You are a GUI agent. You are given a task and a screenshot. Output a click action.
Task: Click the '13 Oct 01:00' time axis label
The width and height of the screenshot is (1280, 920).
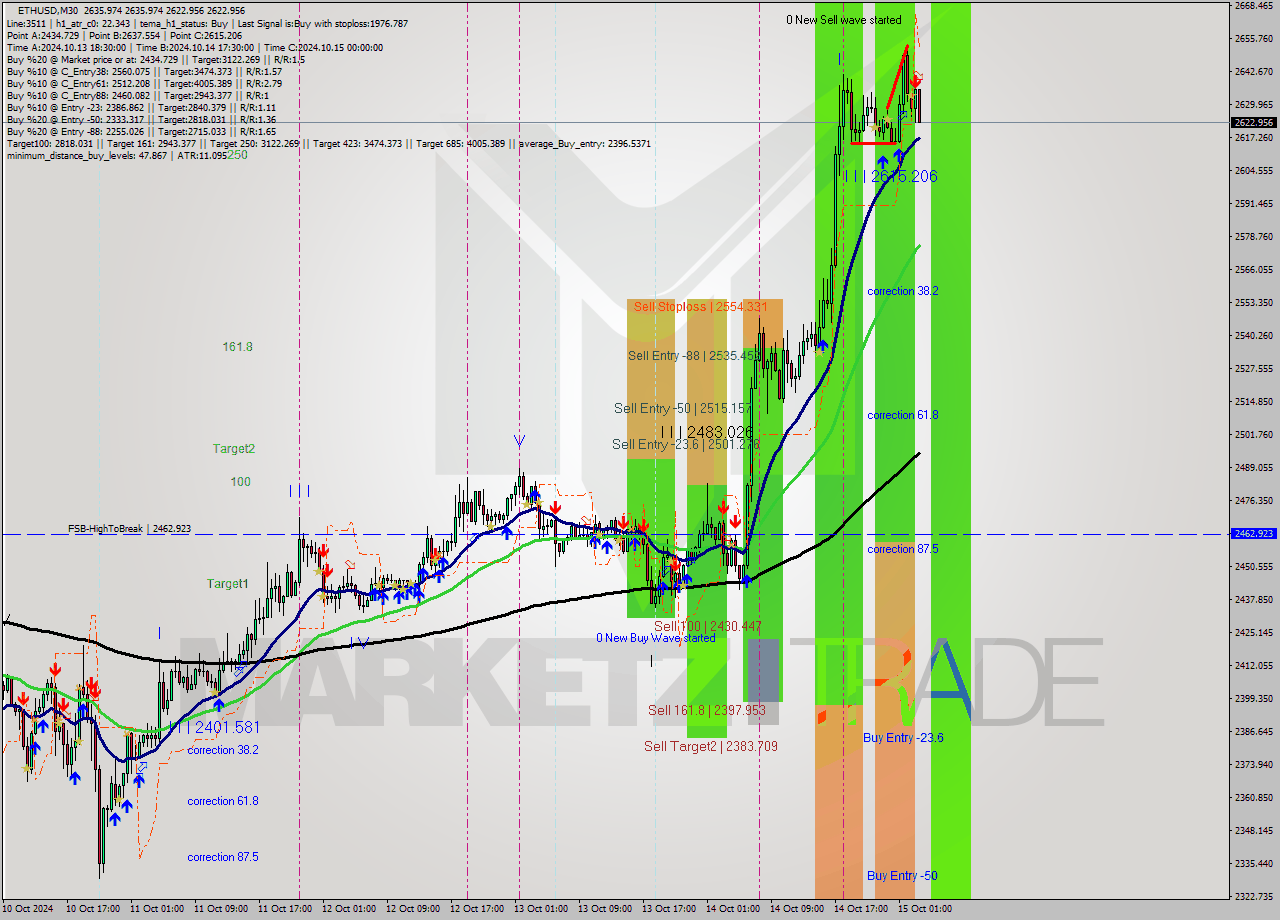point(540,909)
